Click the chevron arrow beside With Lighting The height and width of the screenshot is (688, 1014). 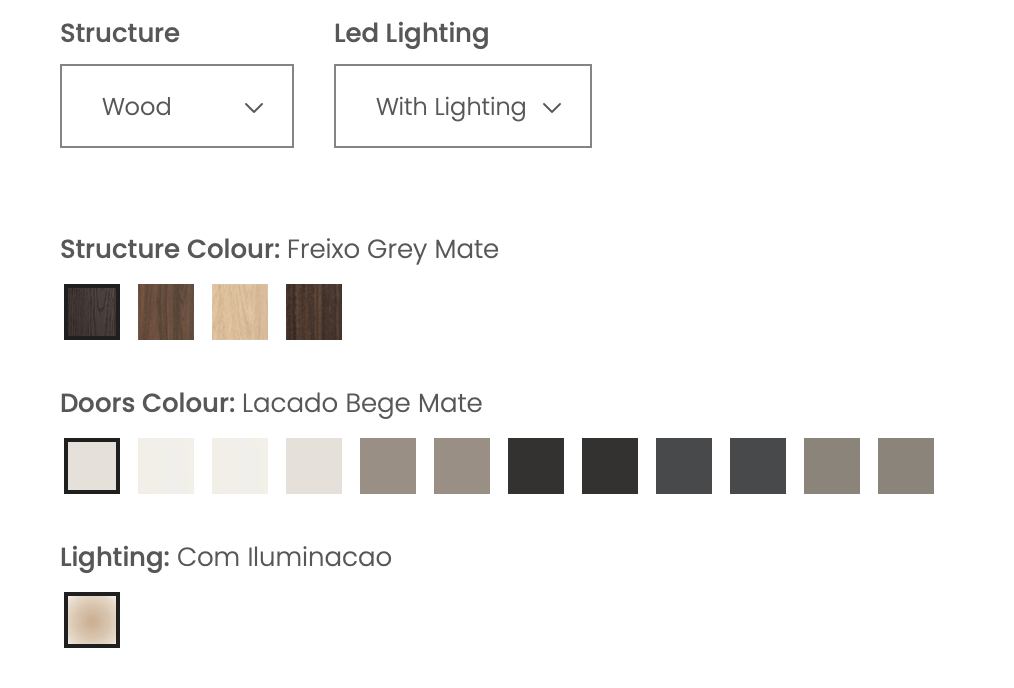pyautogui.click(x=552, y=108)
